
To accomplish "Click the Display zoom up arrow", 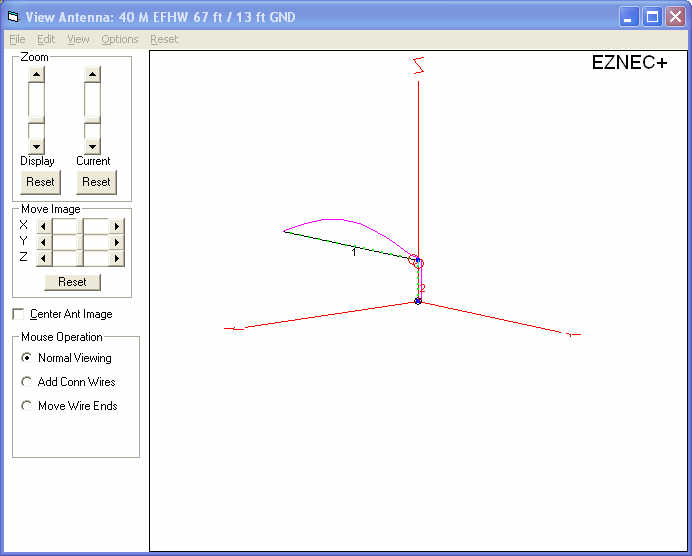I will (36, 74).
